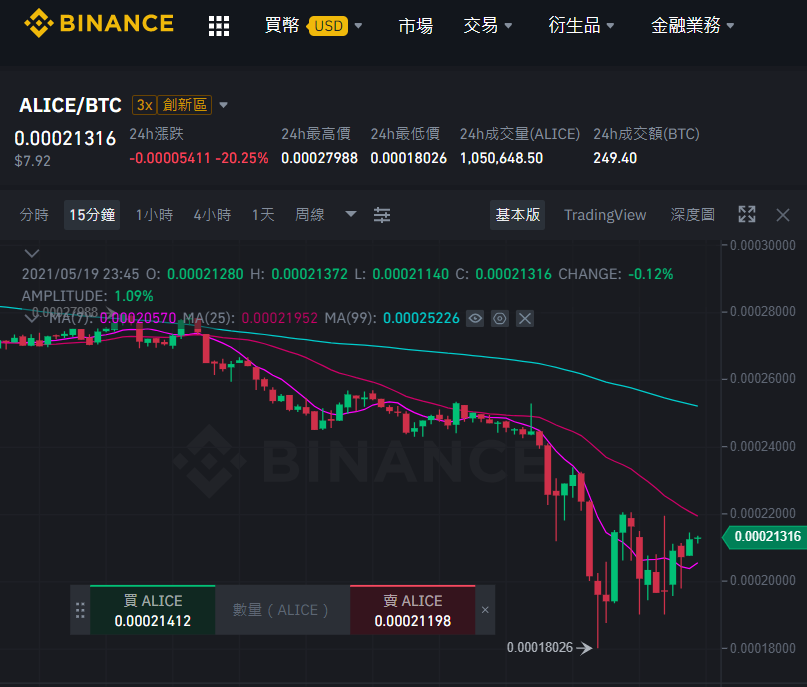
Task: Collapse chart info chevron above date
Action: coord(32,253)
